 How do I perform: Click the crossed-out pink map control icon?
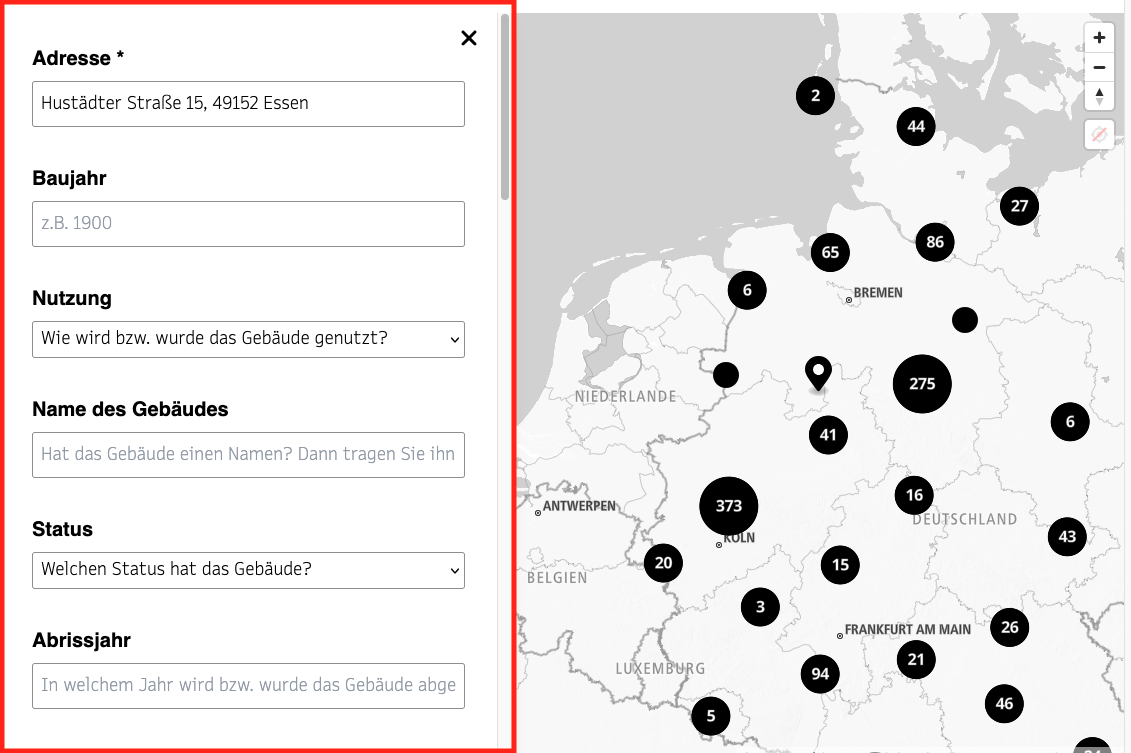point(1099,134)
